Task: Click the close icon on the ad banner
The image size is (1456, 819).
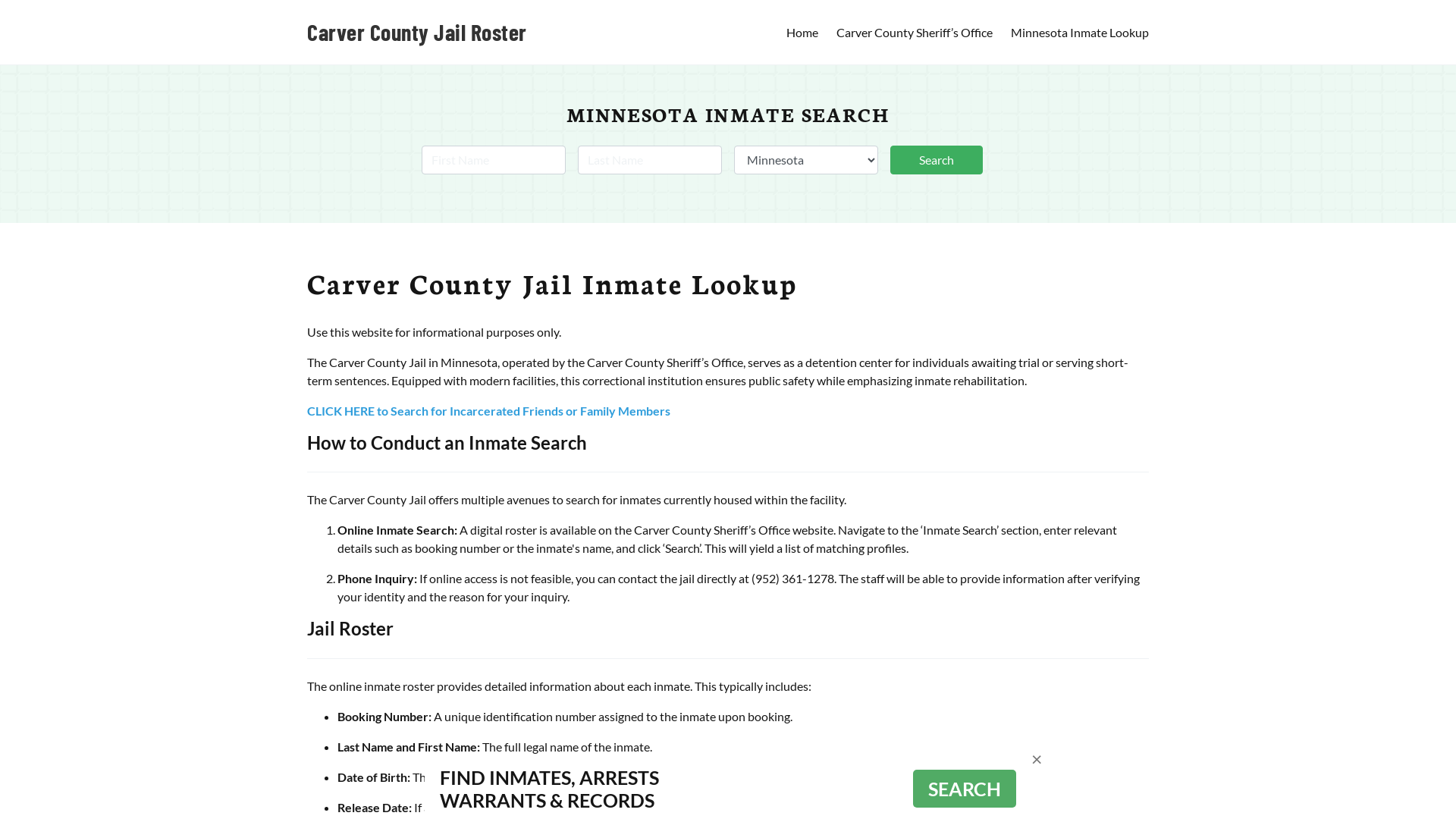Action: point(1036,759)
